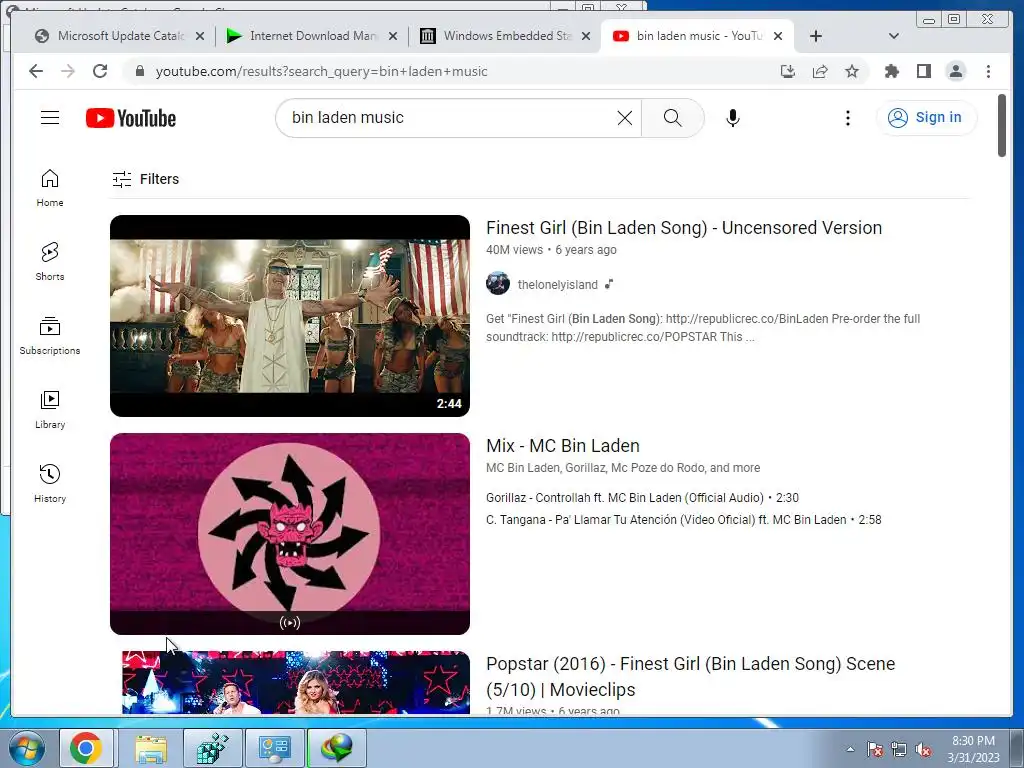Open thelonelyisland channel link
The image size is (1024, 768).
click(557, 284)
